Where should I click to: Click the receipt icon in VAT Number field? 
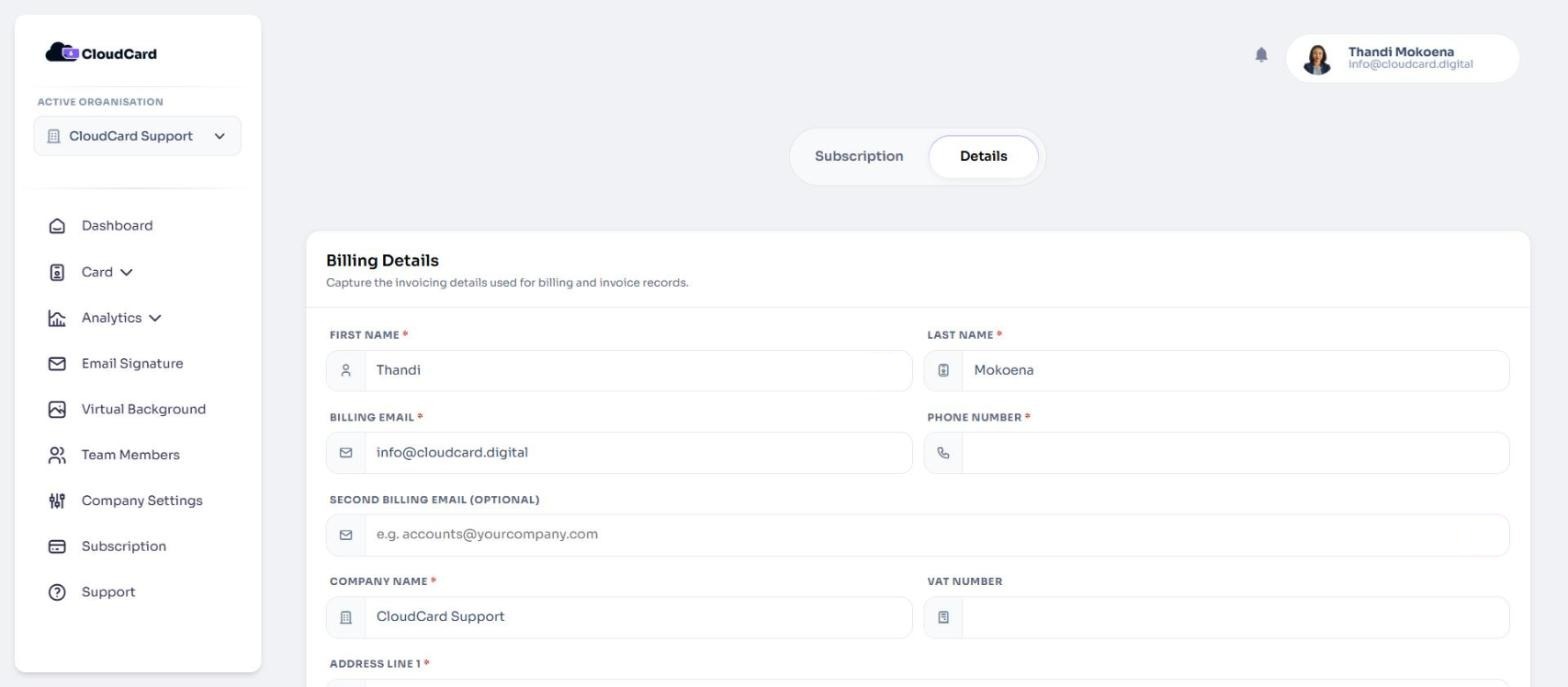coord(943,618)
